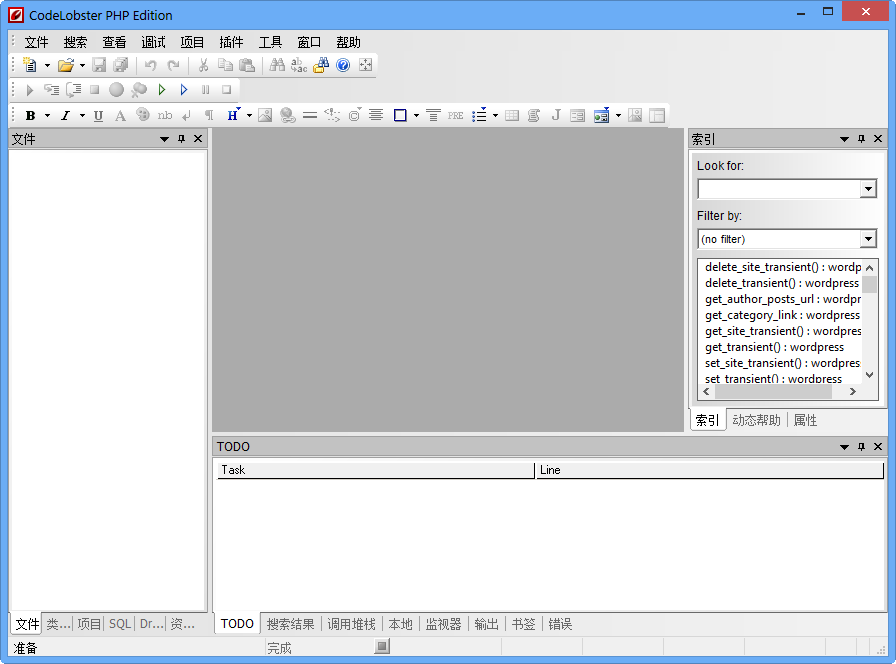Image resolution: width=896 pixels, height=664 pixels.
Task: Click the hyperlink globe icon
Action: pyautogui.click(x=287, y=115)
